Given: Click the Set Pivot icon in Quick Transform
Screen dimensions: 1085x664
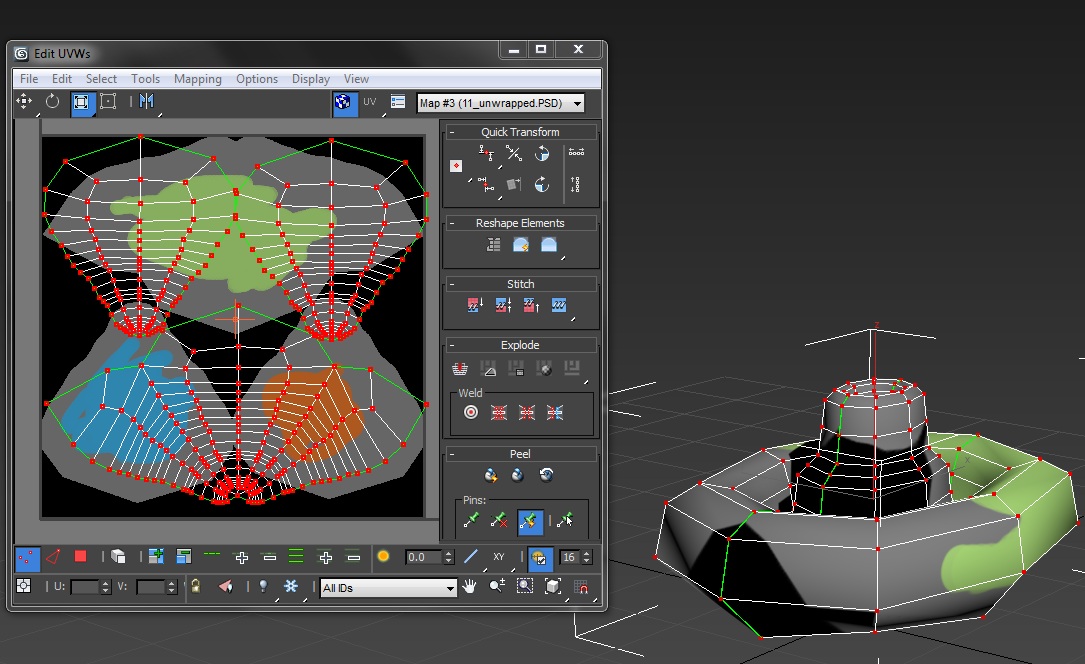Looking at the screenshot, I should coord(456,166).
